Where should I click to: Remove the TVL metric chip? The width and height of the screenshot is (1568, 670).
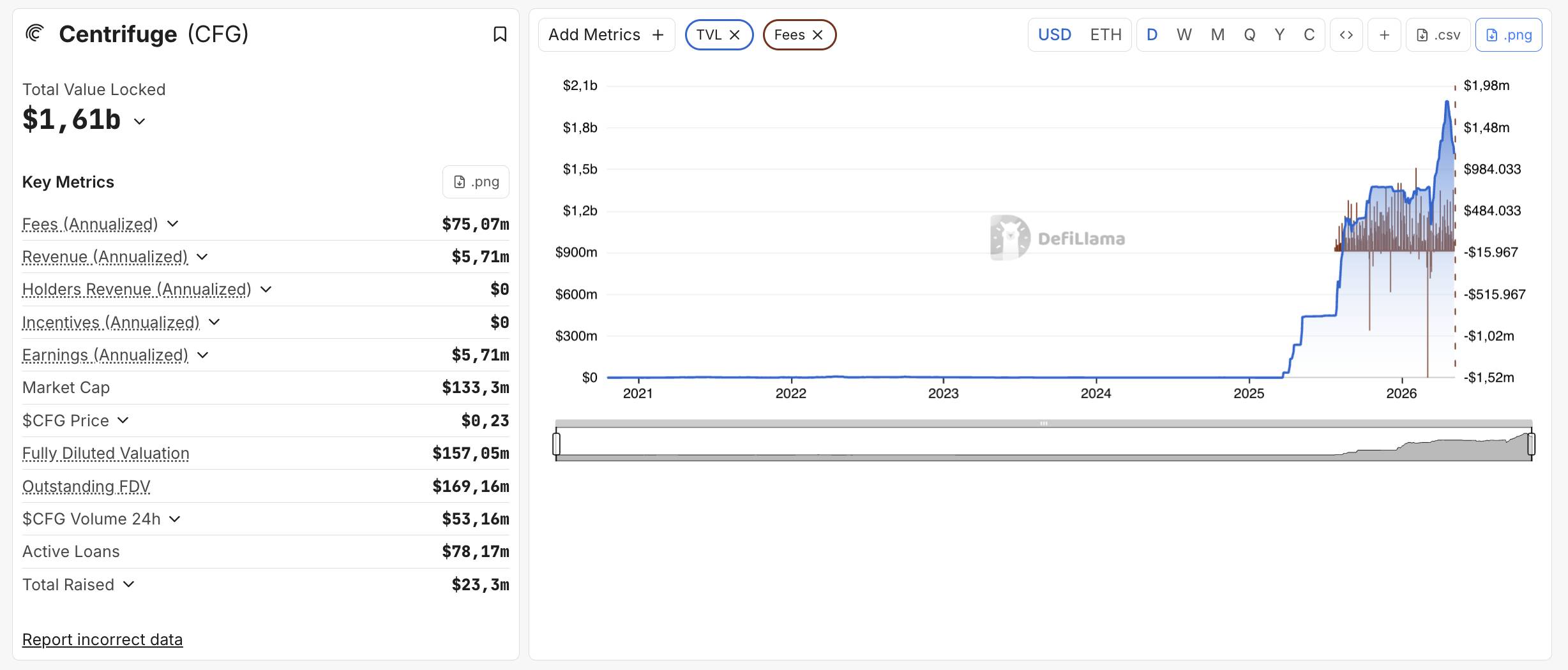(735, 34)
